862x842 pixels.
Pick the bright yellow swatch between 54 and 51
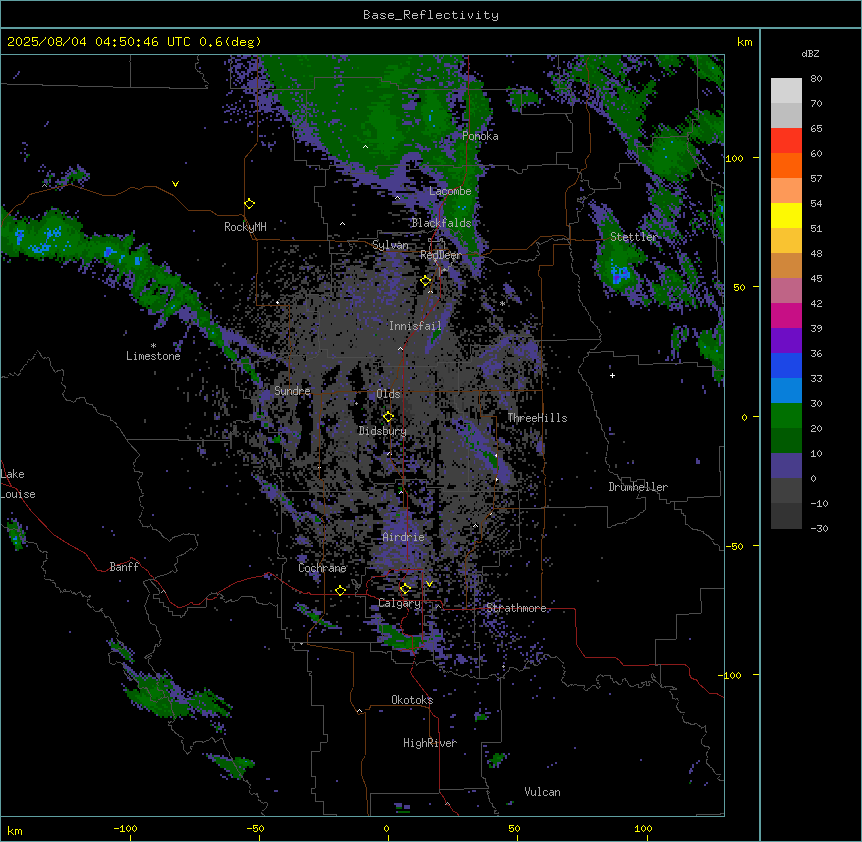[786, 215]
